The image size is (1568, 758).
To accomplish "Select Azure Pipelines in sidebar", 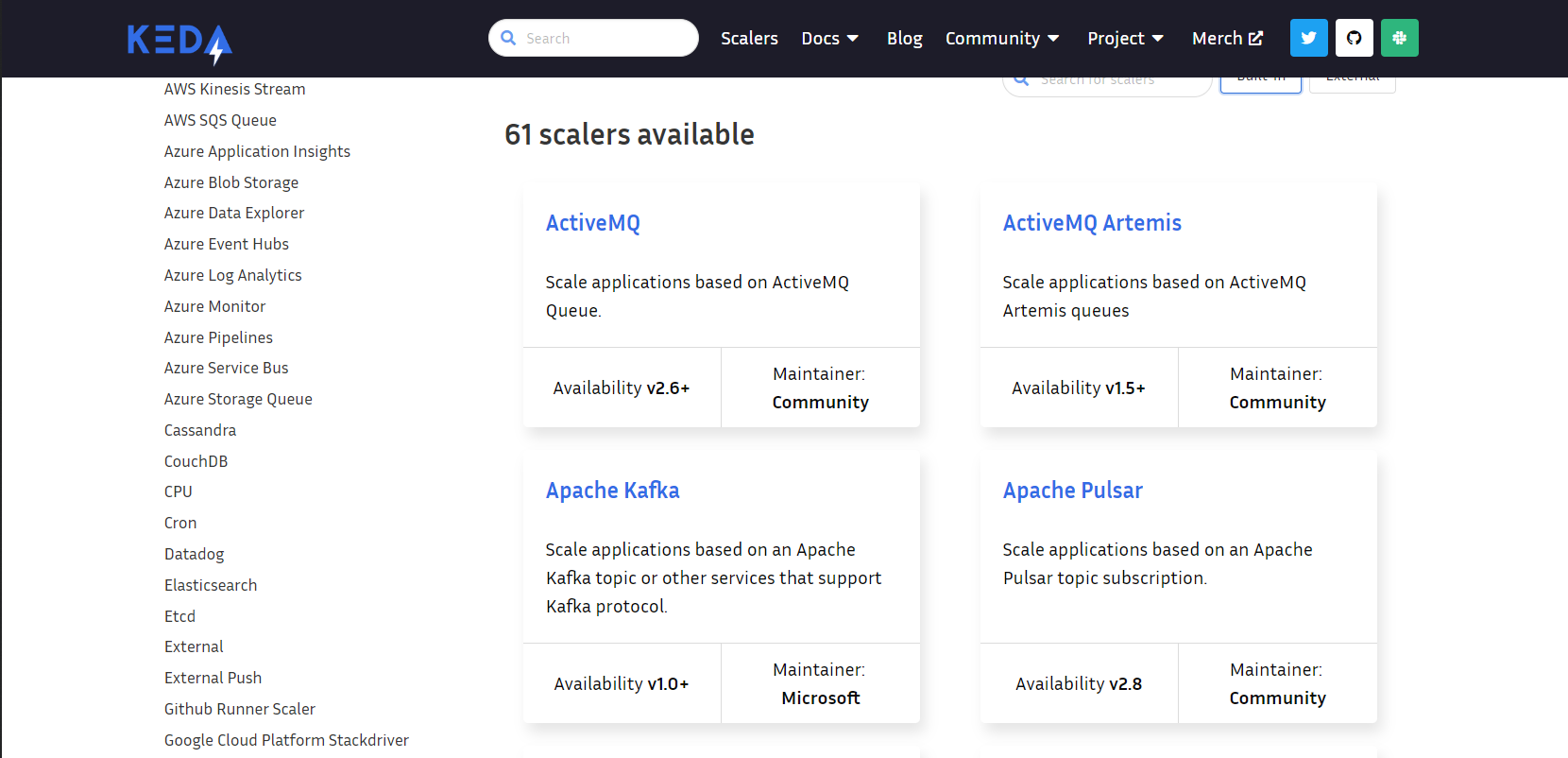I will 218,337.
